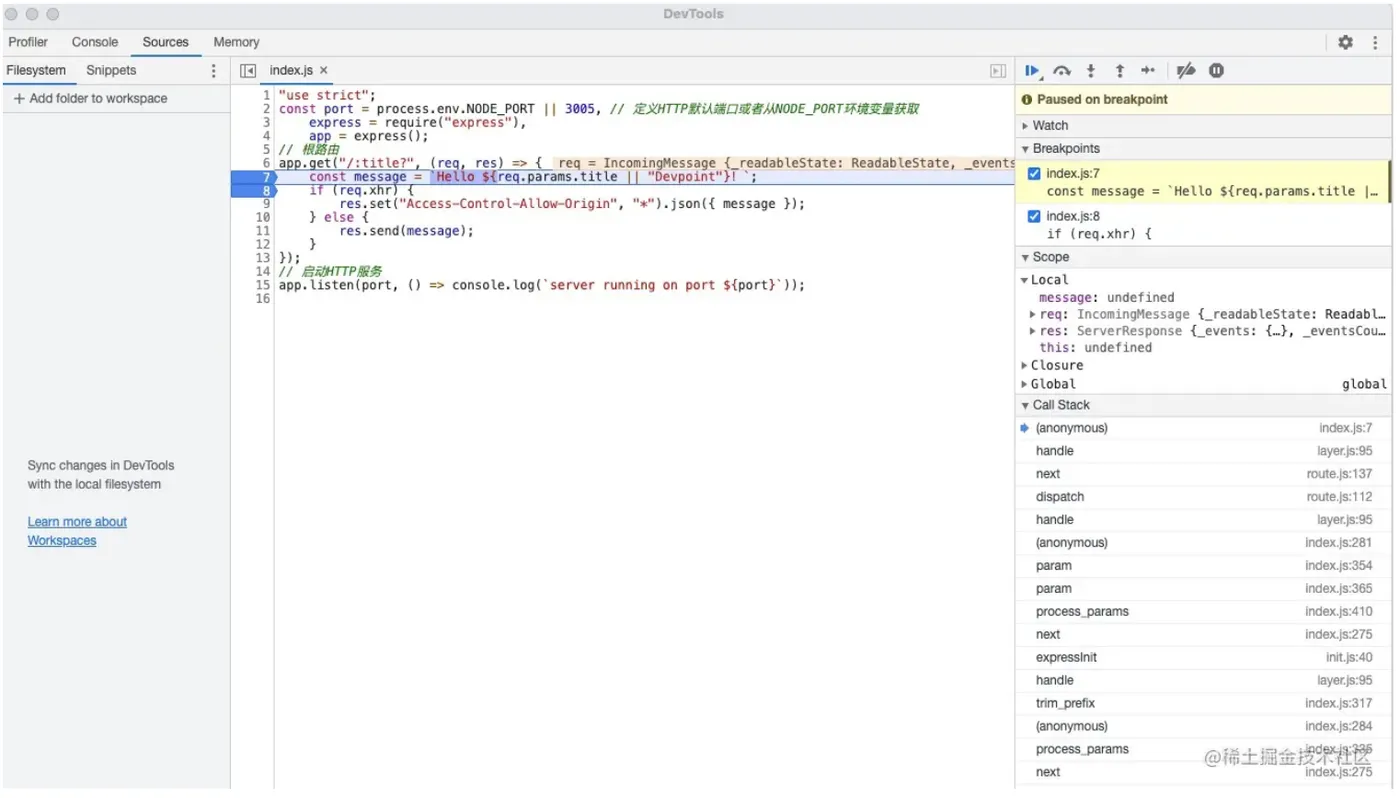This screenshot has height=798, width=1400.
Task: Click the plus icon to add folder
Action: [19, 99]
